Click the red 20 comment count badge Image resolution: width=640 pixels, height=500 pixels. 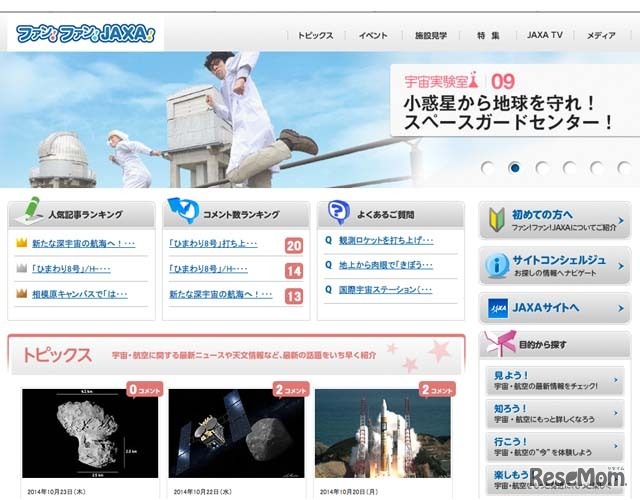pos(294,246)
